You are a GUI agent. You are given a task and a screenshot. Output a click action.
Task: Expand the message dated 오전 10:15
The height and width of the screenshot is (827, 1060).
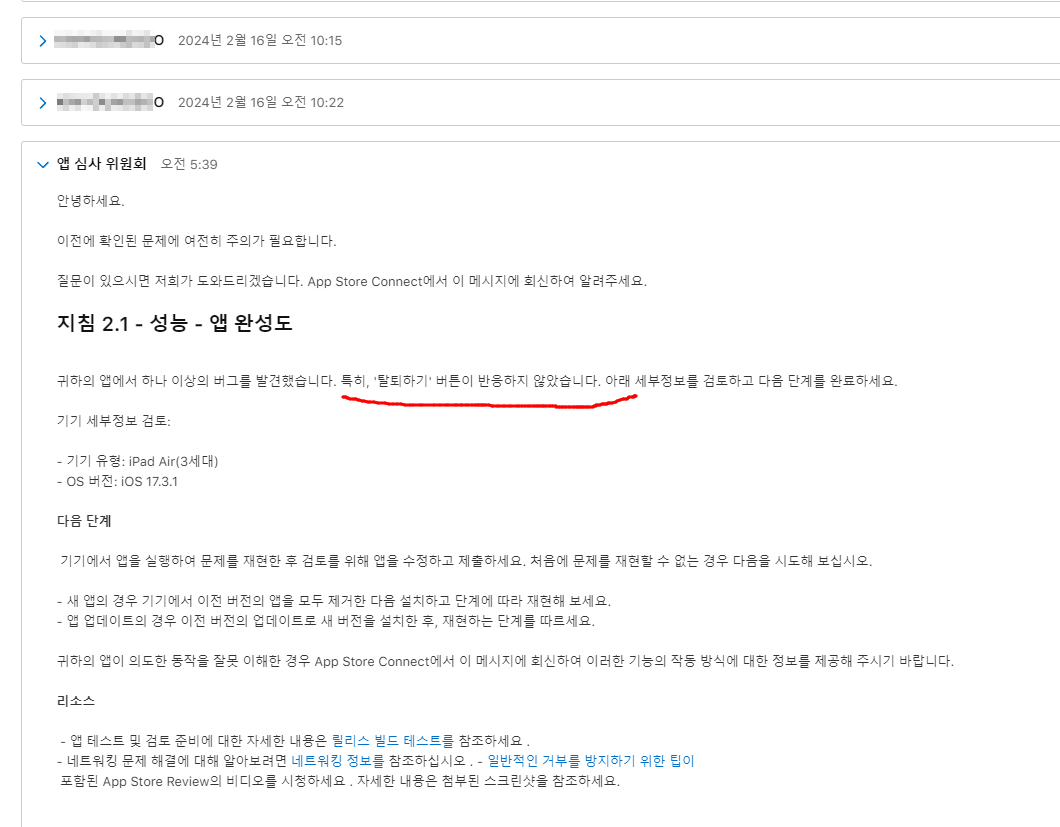tap(43, 41)
